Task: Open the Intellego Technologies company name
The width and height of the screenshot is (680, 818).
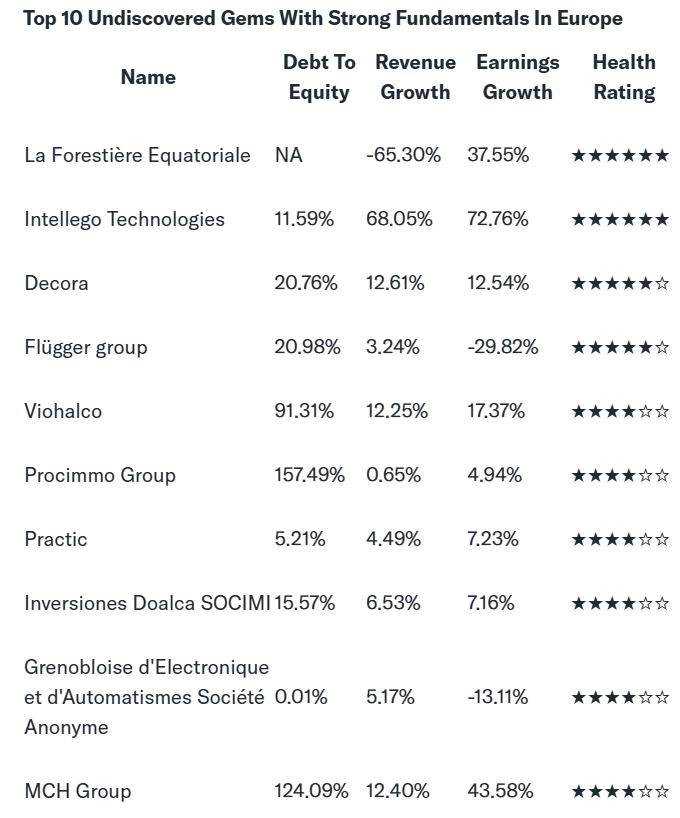Action: (125, 219)
